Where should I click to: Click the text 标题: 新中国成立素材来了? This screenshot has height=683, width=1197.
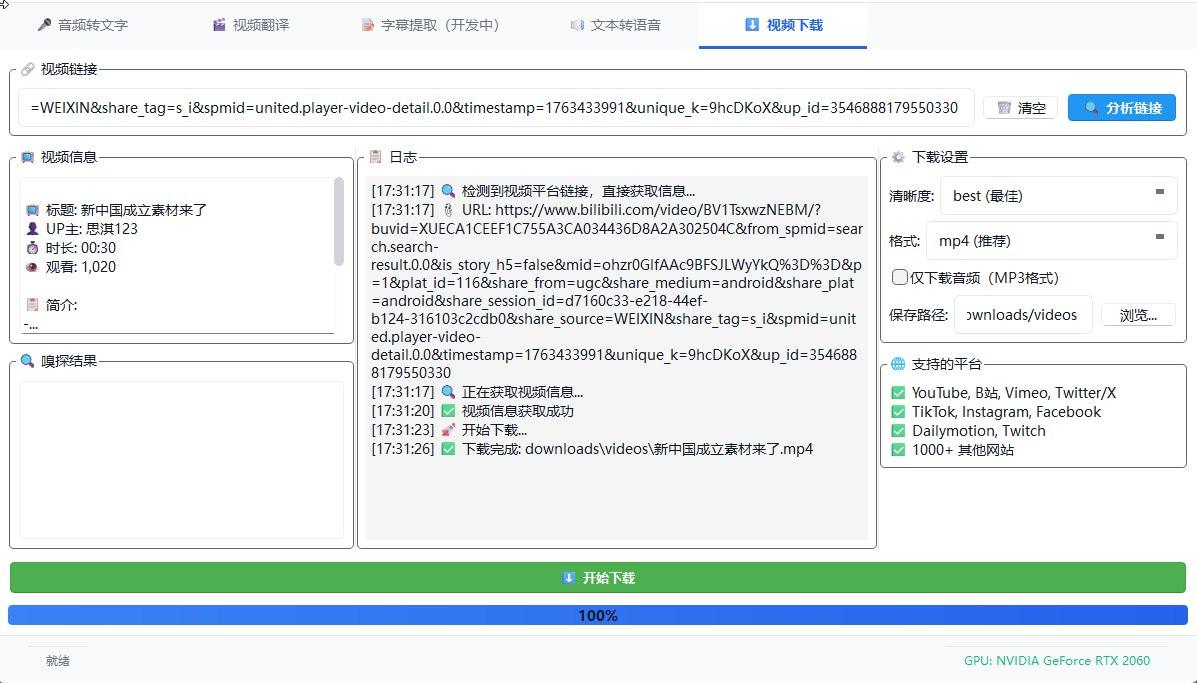pyautogui.click(x=126, y=210)
